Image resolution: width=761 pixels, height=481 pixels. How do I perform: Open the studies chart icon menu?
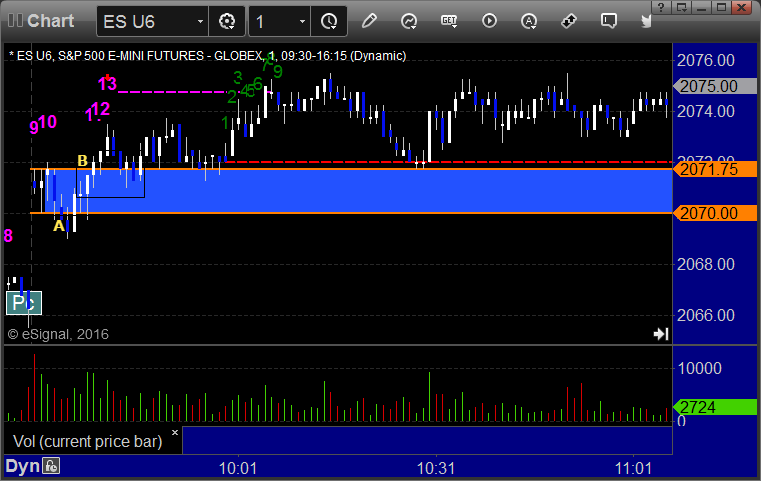tap(409, 21)
